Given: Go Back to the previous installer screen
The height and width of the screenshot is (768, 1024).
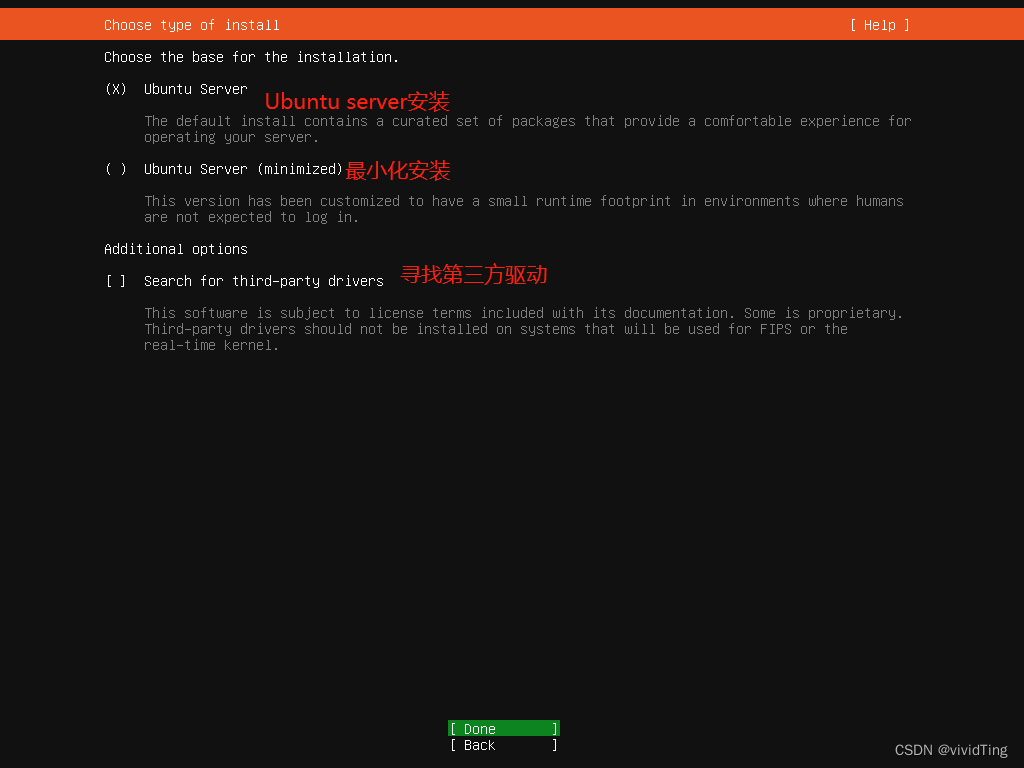Looking at the screenshot, I should point(502,744).
